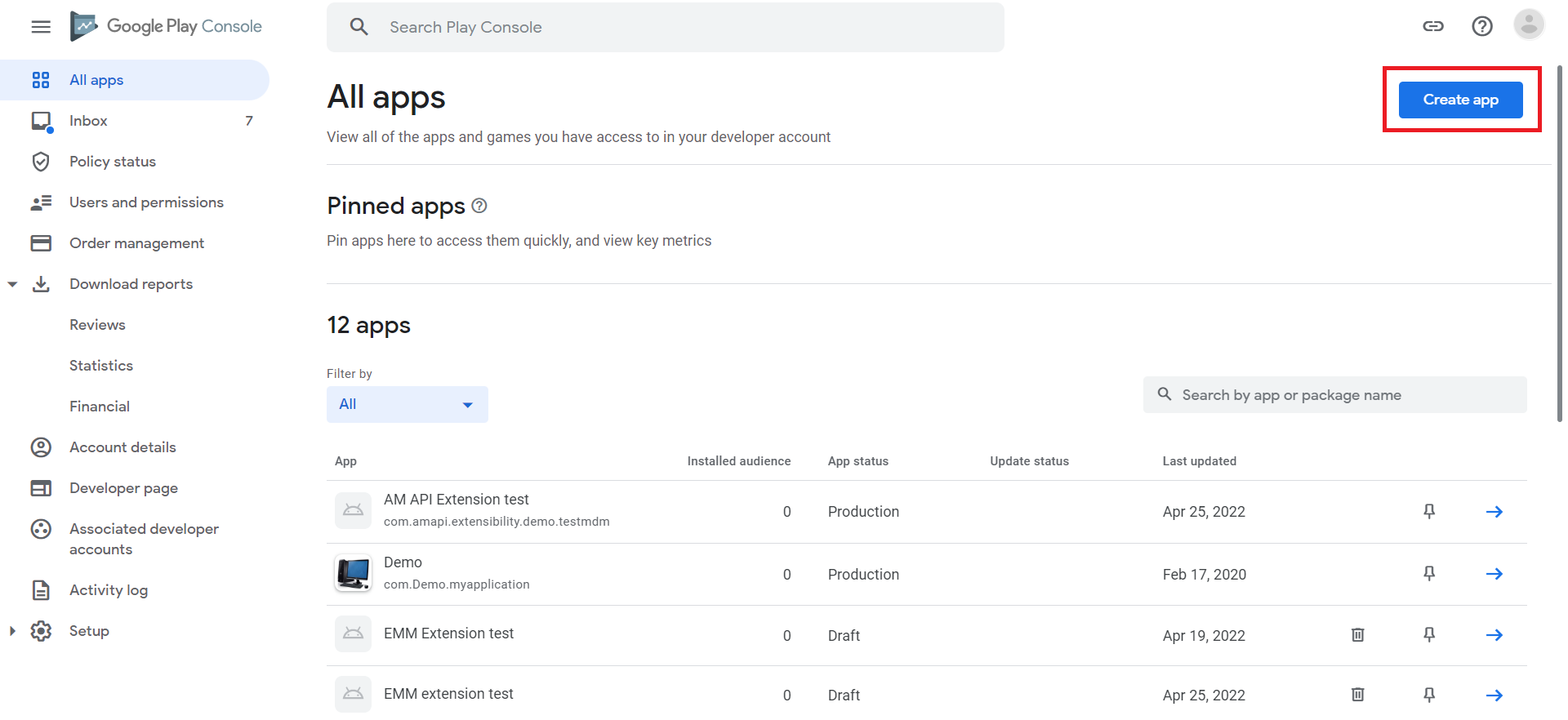Open the user account avatar
The height and width of the screenshot is (720, 1568).
pos(1529,24)
